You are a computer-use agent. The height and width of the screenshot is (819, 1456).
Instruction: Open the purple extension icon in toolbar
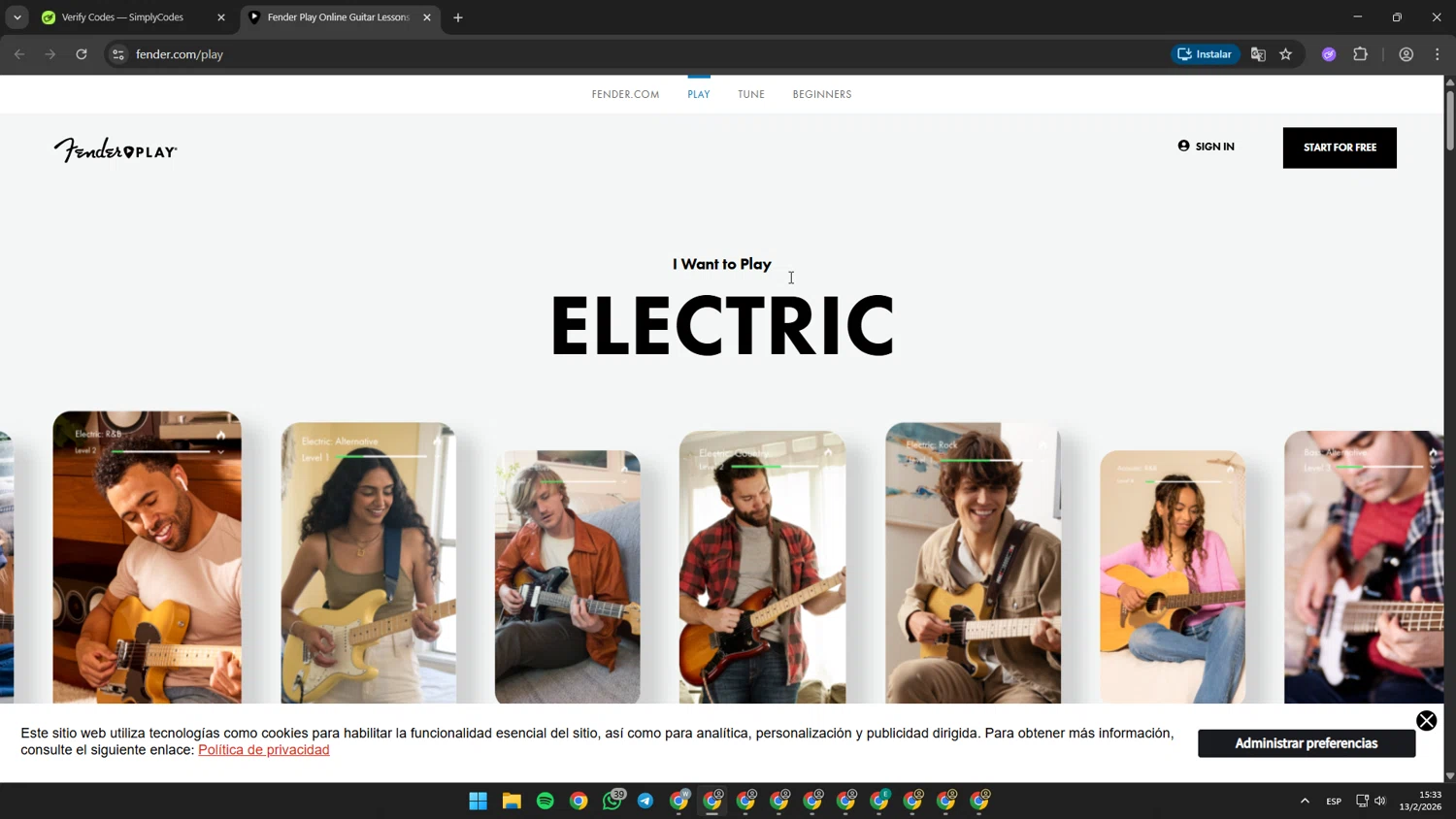point(1329,54)
